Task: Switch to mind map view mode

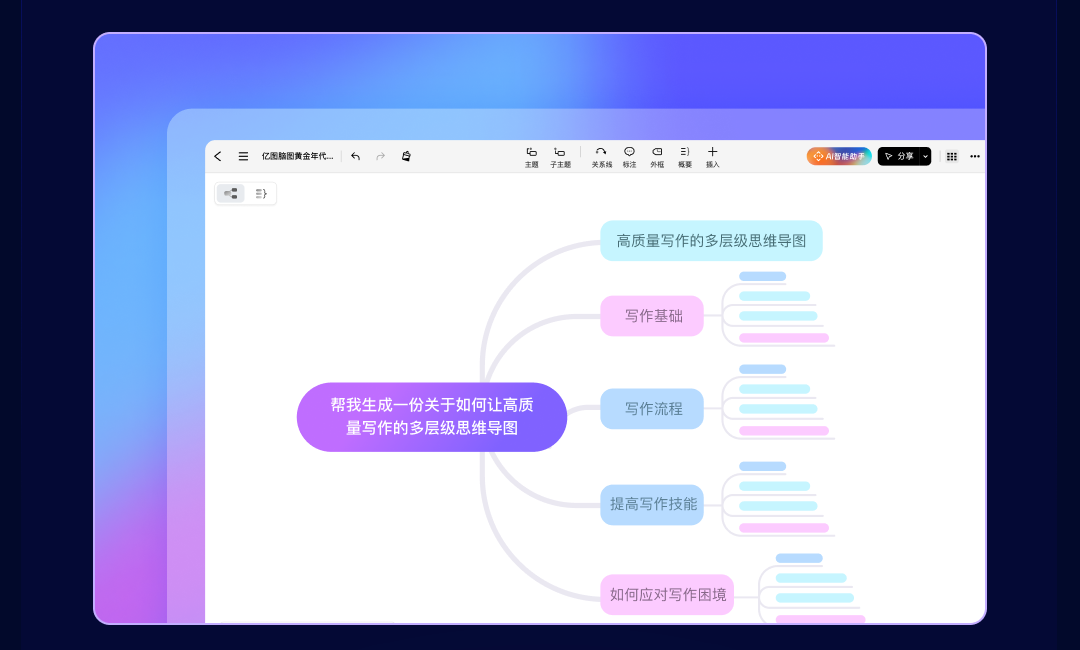Action: pyautogui.click(x=231, y=193)
